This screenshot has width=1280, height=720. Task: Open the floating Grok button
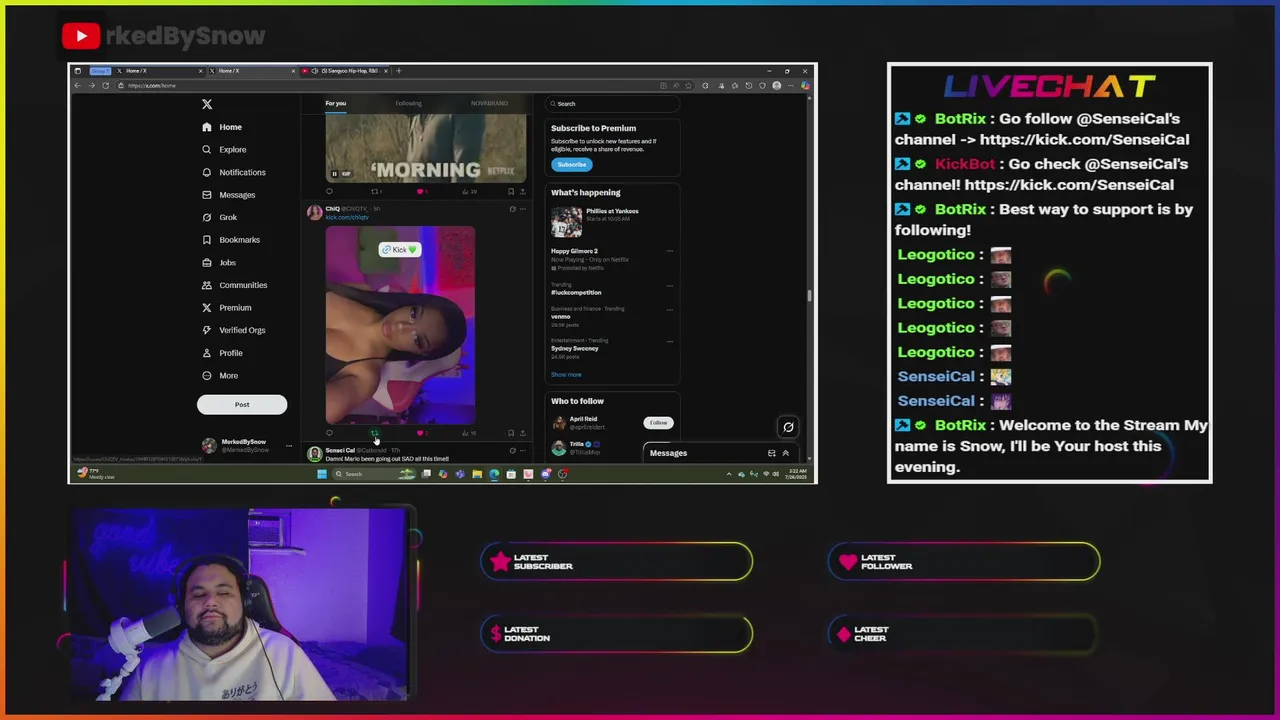[788, 427]
